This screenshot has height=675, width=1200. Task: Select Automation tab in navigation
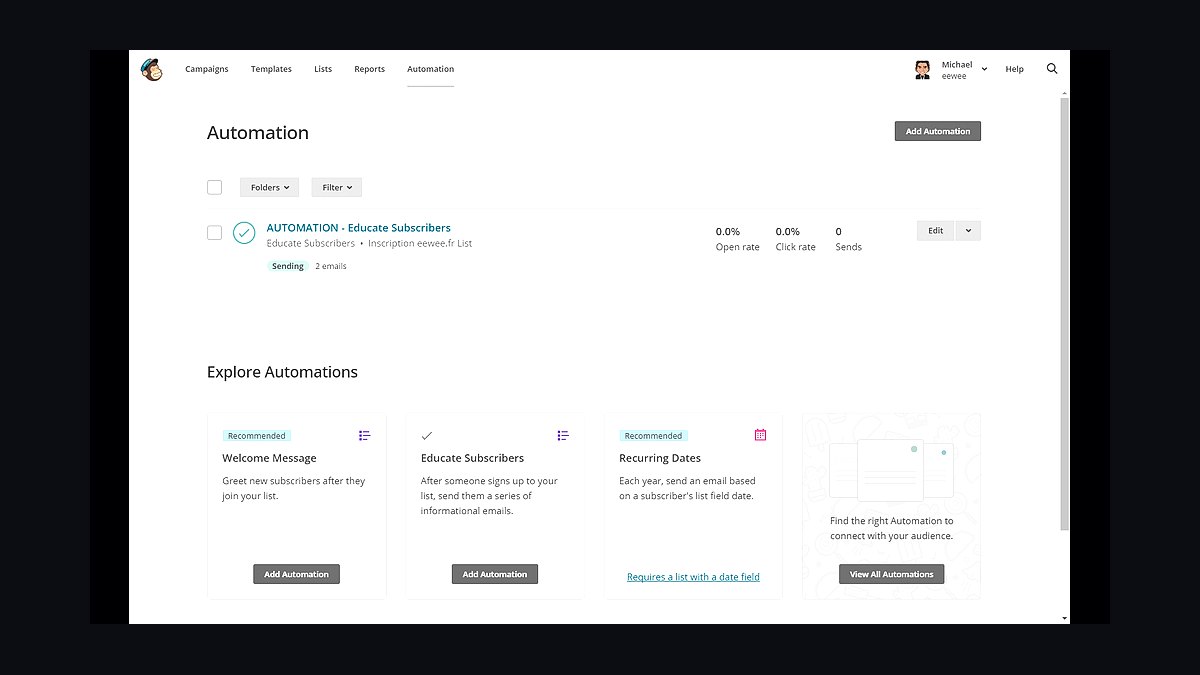[x=430, y=69]
